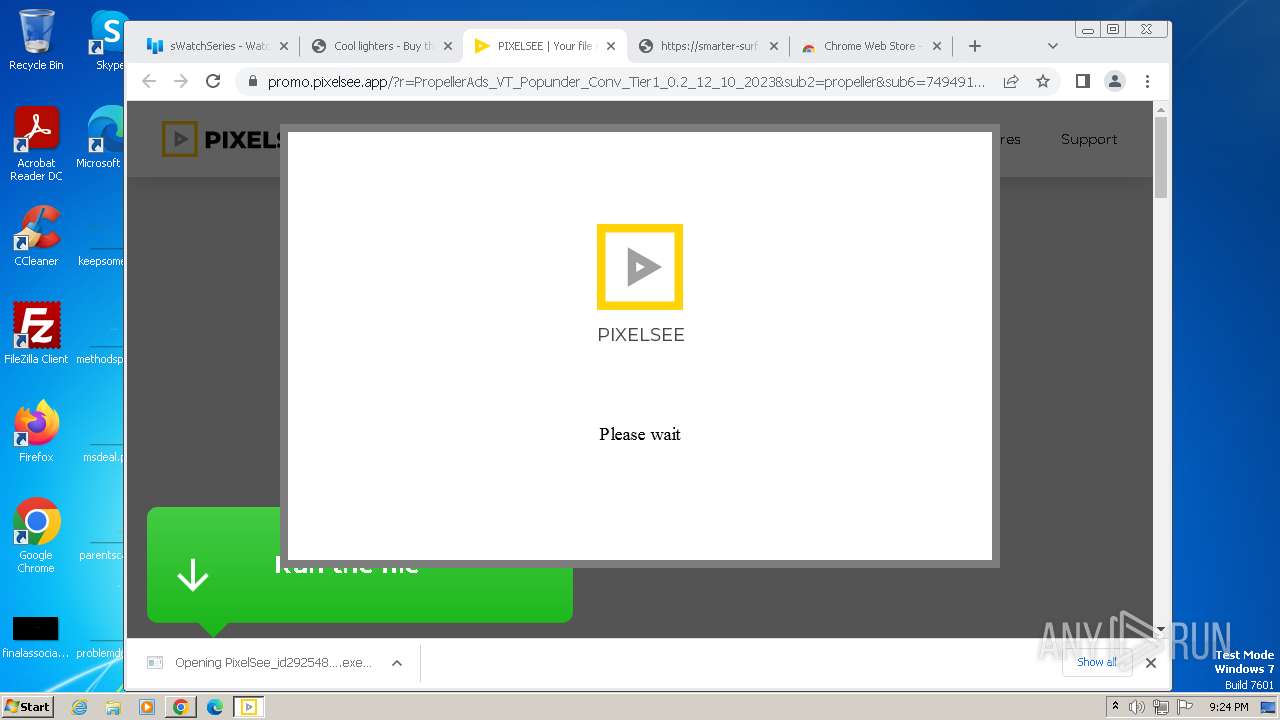Close the sWatchSeries tab

pos(284,46)
